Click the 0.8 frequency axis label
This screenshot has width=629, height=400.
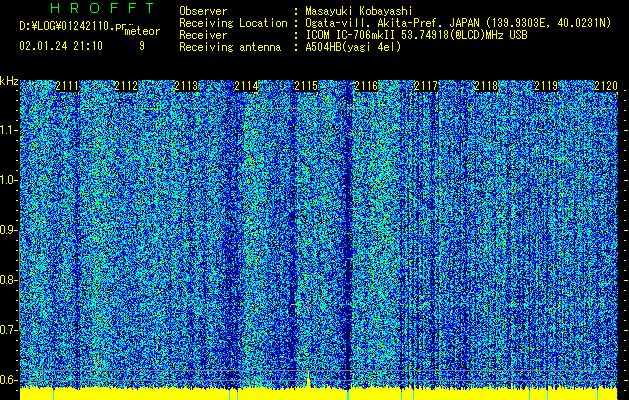click(x=9, y=280)
